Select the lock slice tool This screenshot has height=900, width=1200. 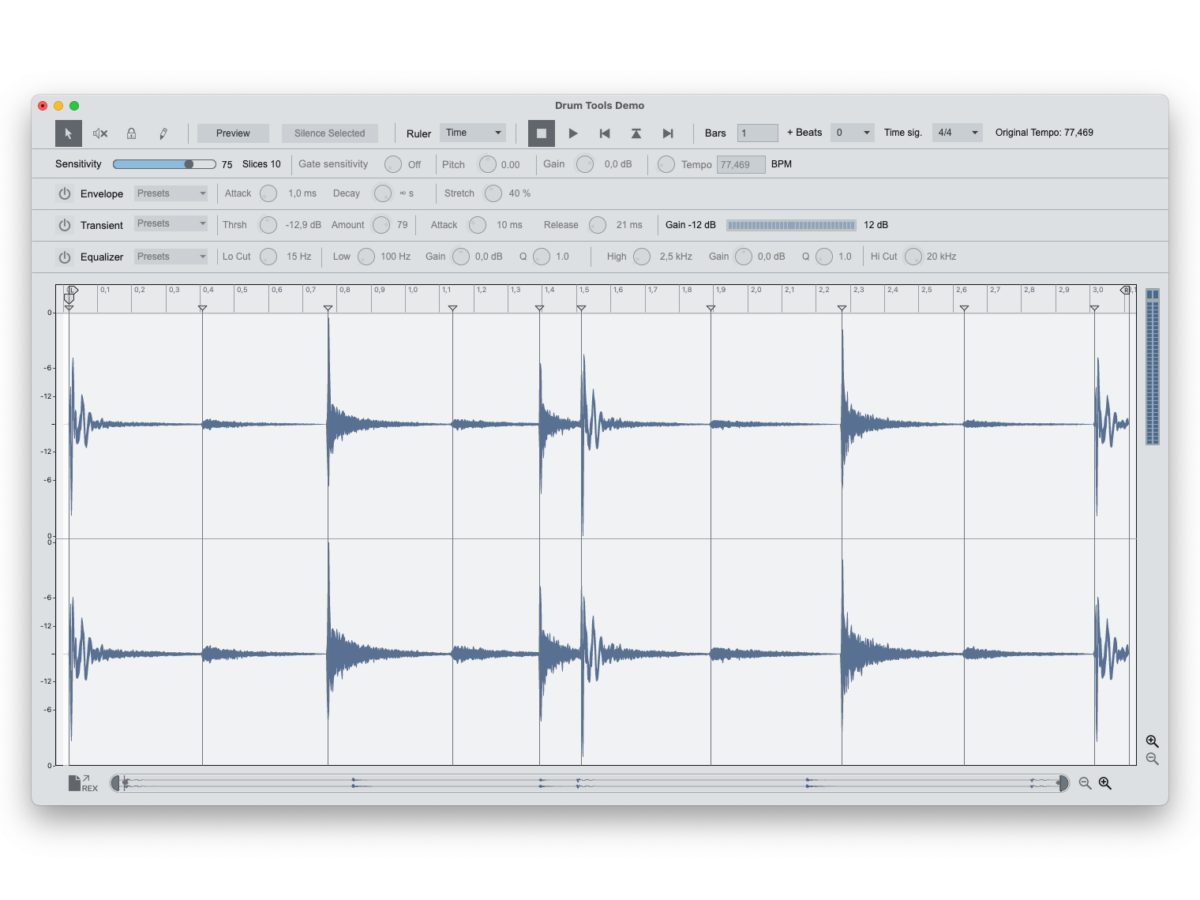pos(131,133)
